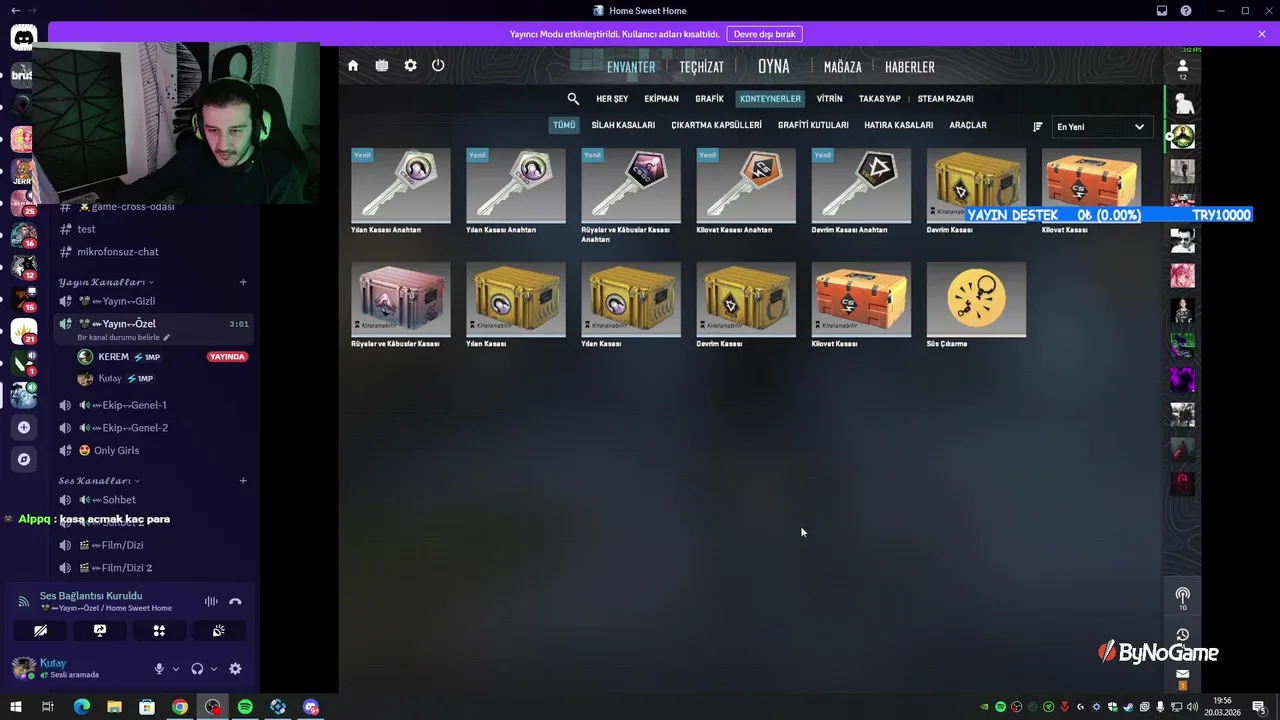1280x720 pixels.
Task: Select the EKİPMAN inventory filter
Action: (661, 99)
